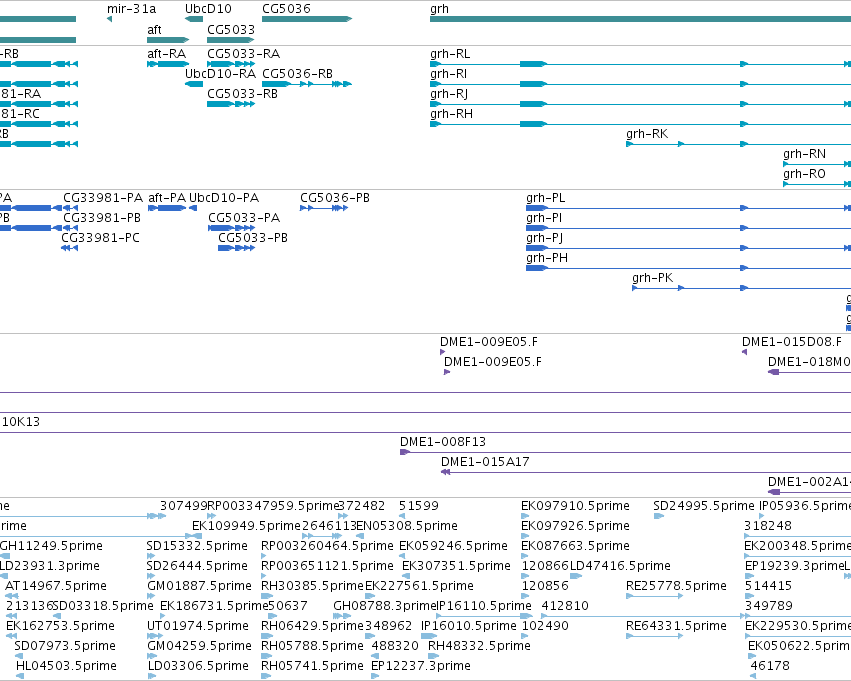Viewport: 851px width, 681px height.
Task: Select transcript grh-RH
Action: 451,114
